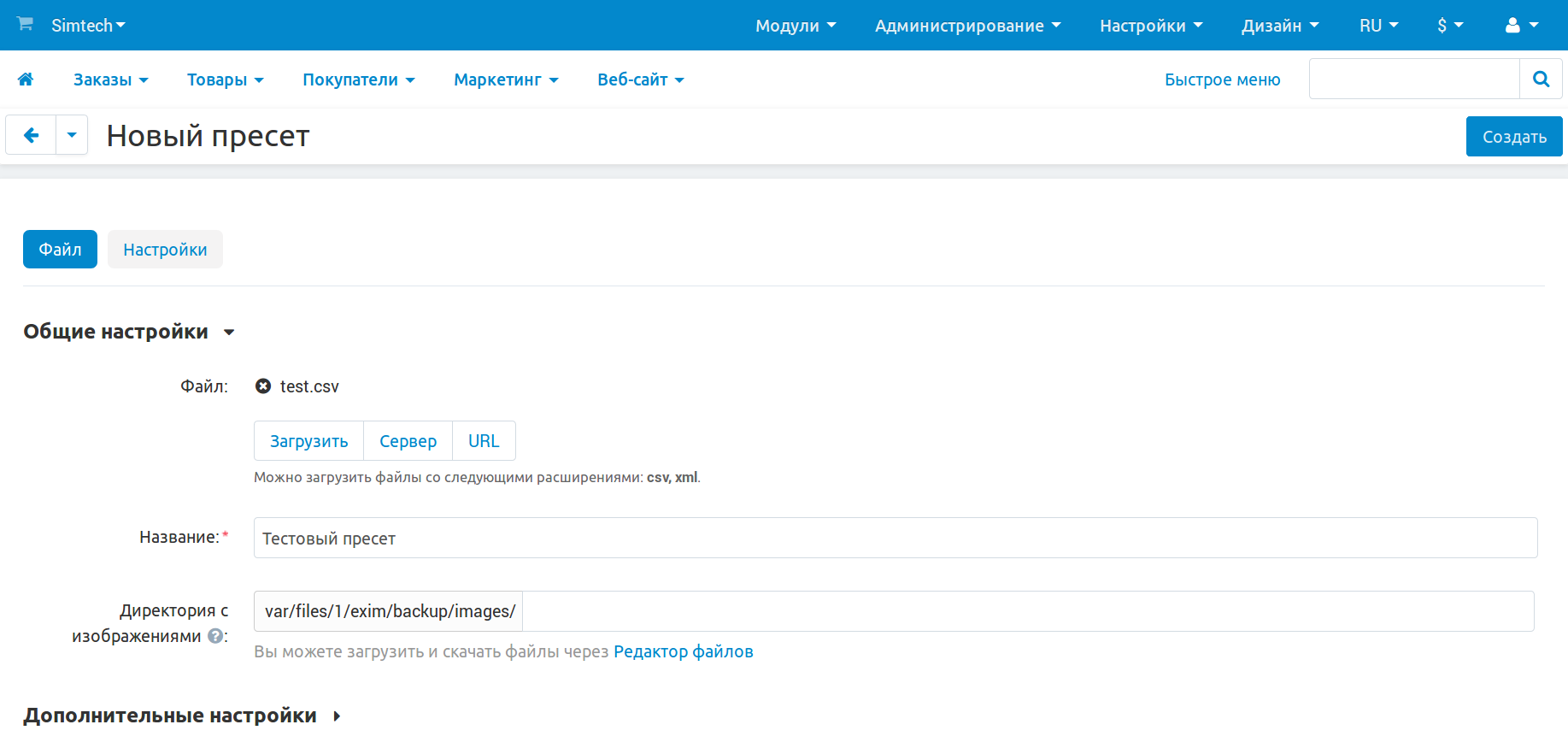The width and height of the screenshot is (1568, 748).
Task: Open the Модули menu
Action: coord(795,26)
